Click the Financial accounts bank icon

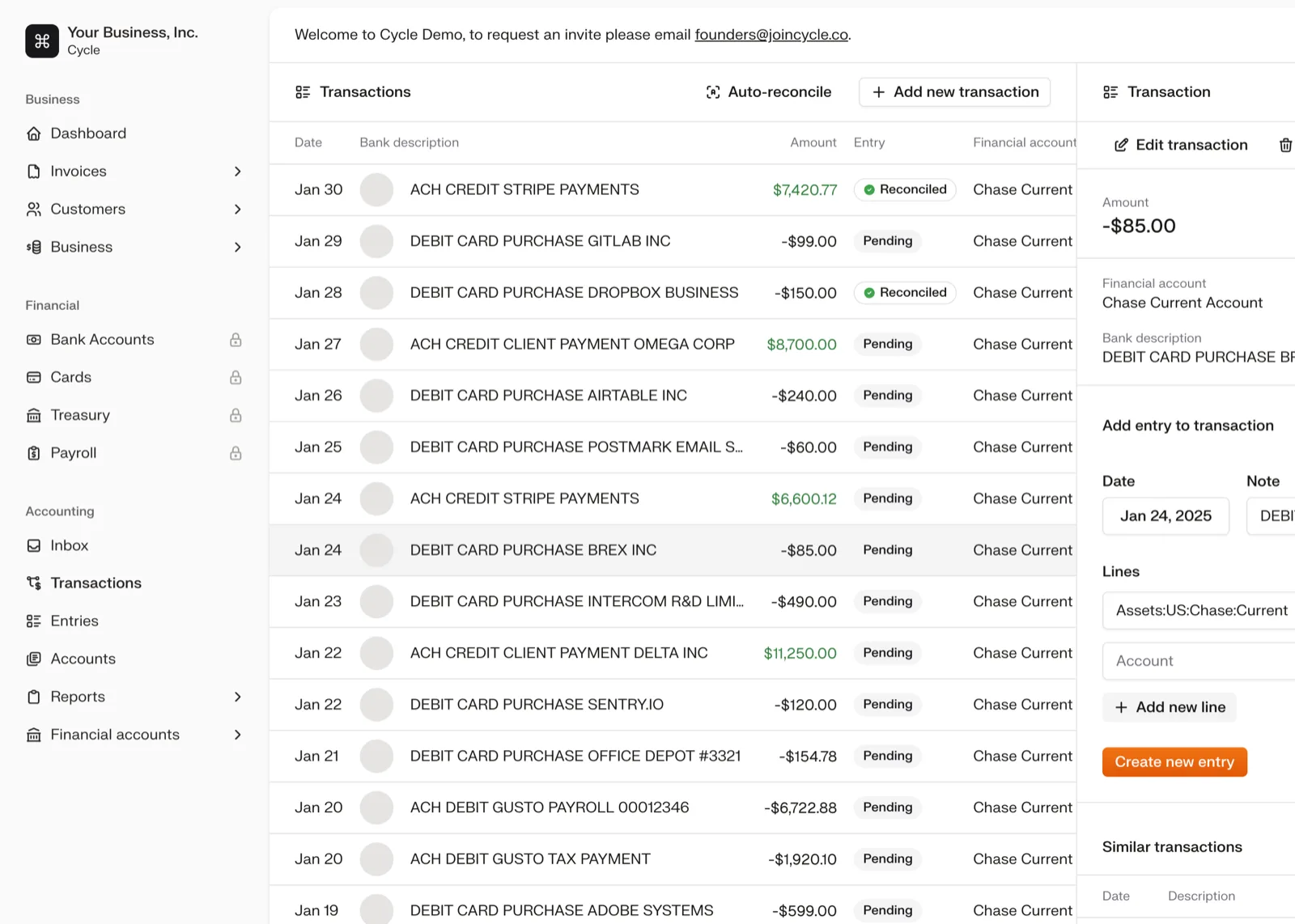[x=34, y=735]
